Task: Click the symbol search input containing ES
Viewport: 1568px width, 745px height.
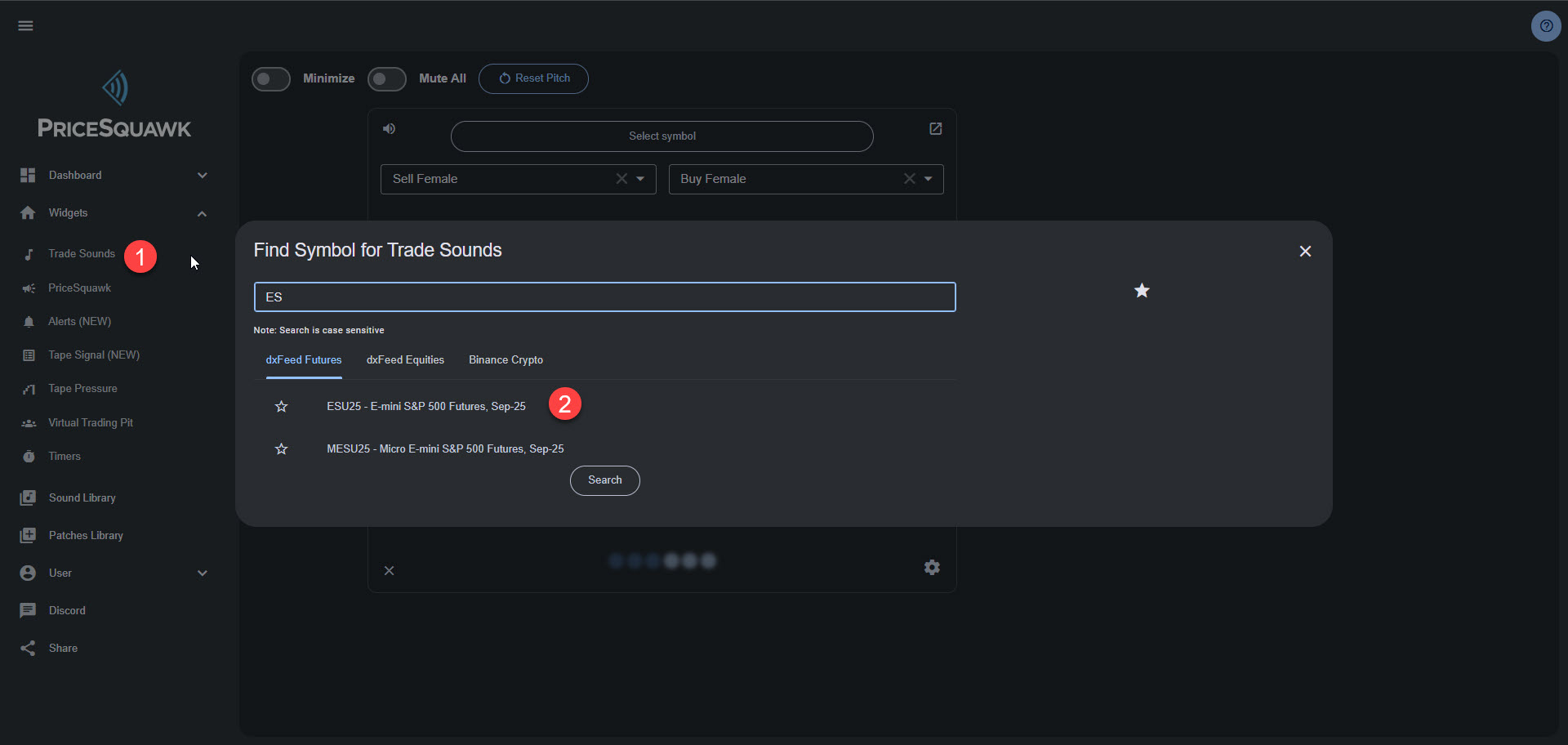Action: (604, 297)
